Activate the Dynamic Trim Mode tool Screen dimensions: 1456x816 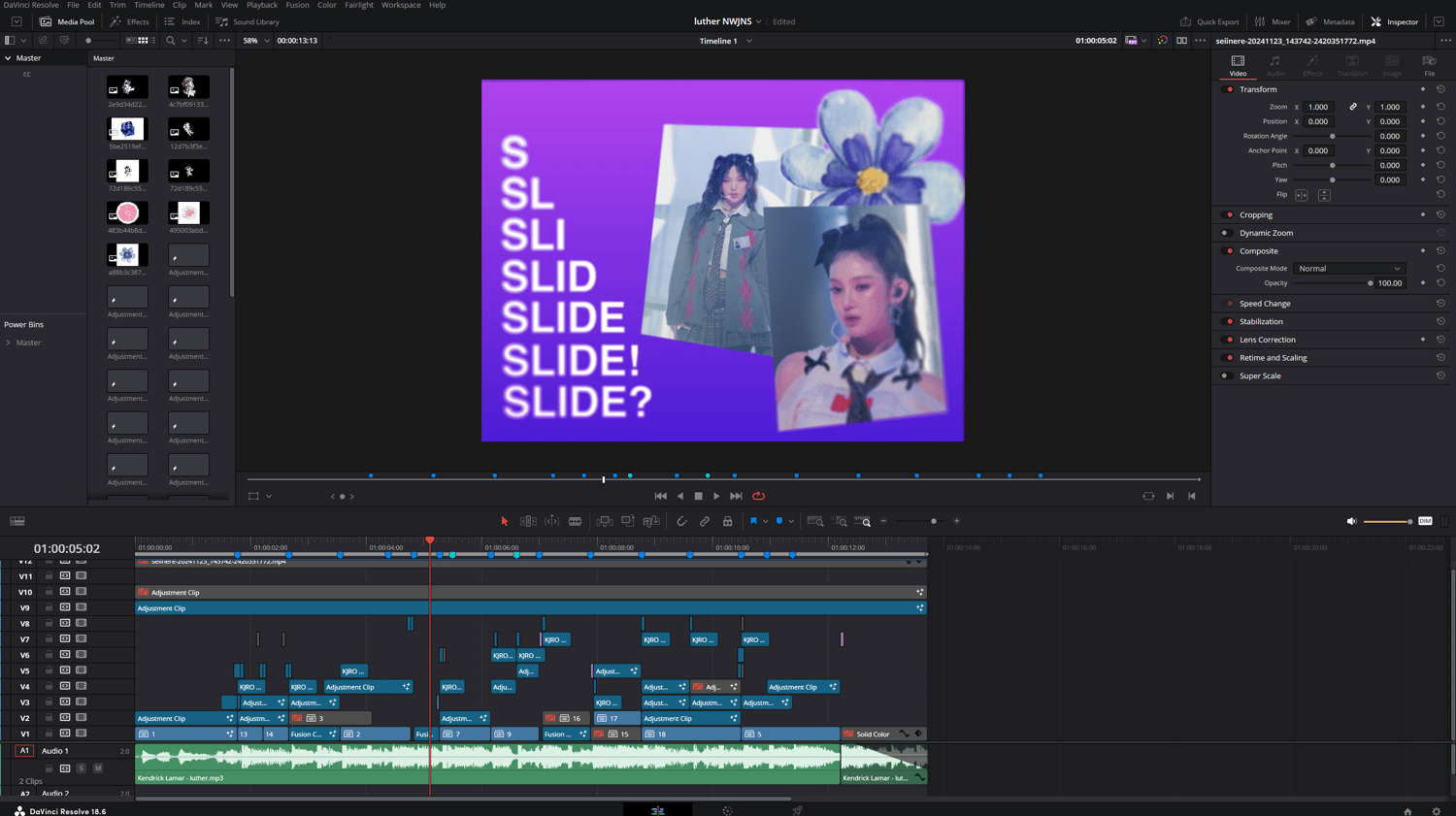tap(551, 521)
